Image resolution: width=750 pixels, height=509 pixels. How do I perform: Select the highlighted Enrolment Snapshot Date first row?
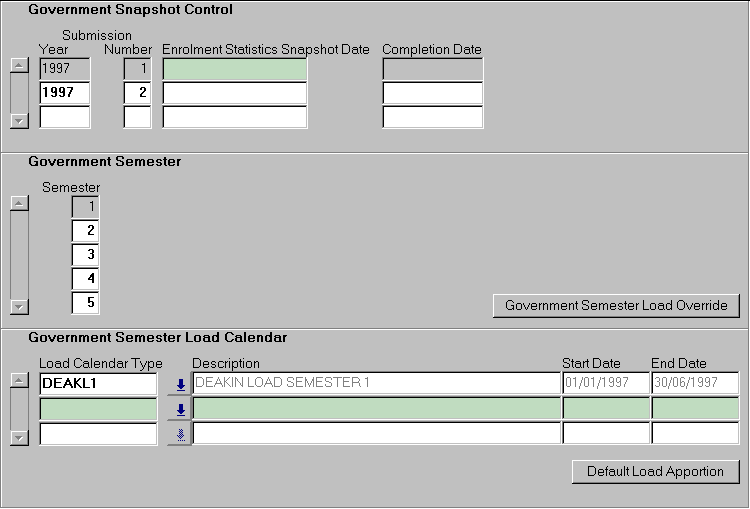(x=234, y=69)
